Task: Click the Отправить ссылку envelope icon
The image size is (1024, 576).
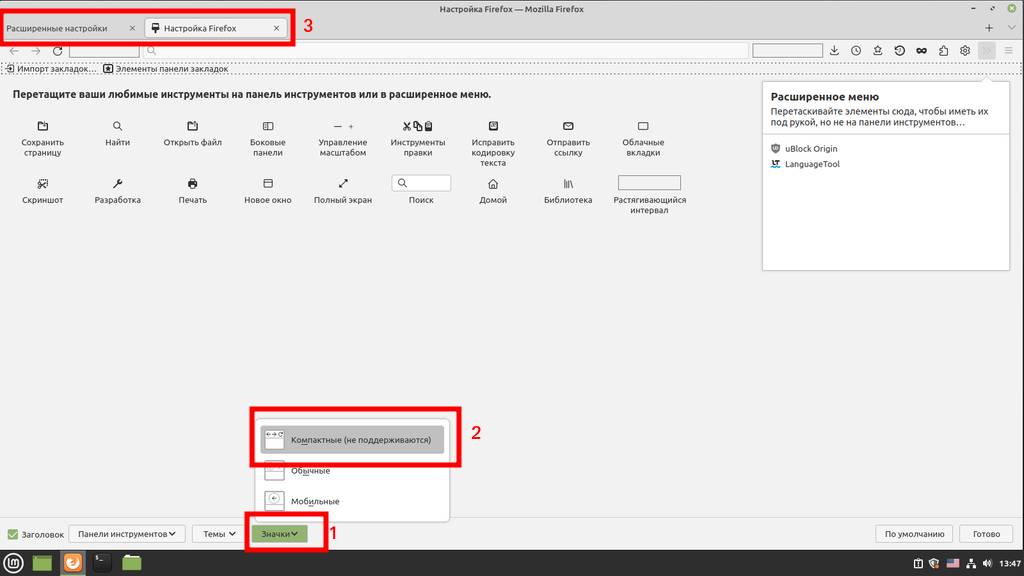Action: (x=568, y=127)
